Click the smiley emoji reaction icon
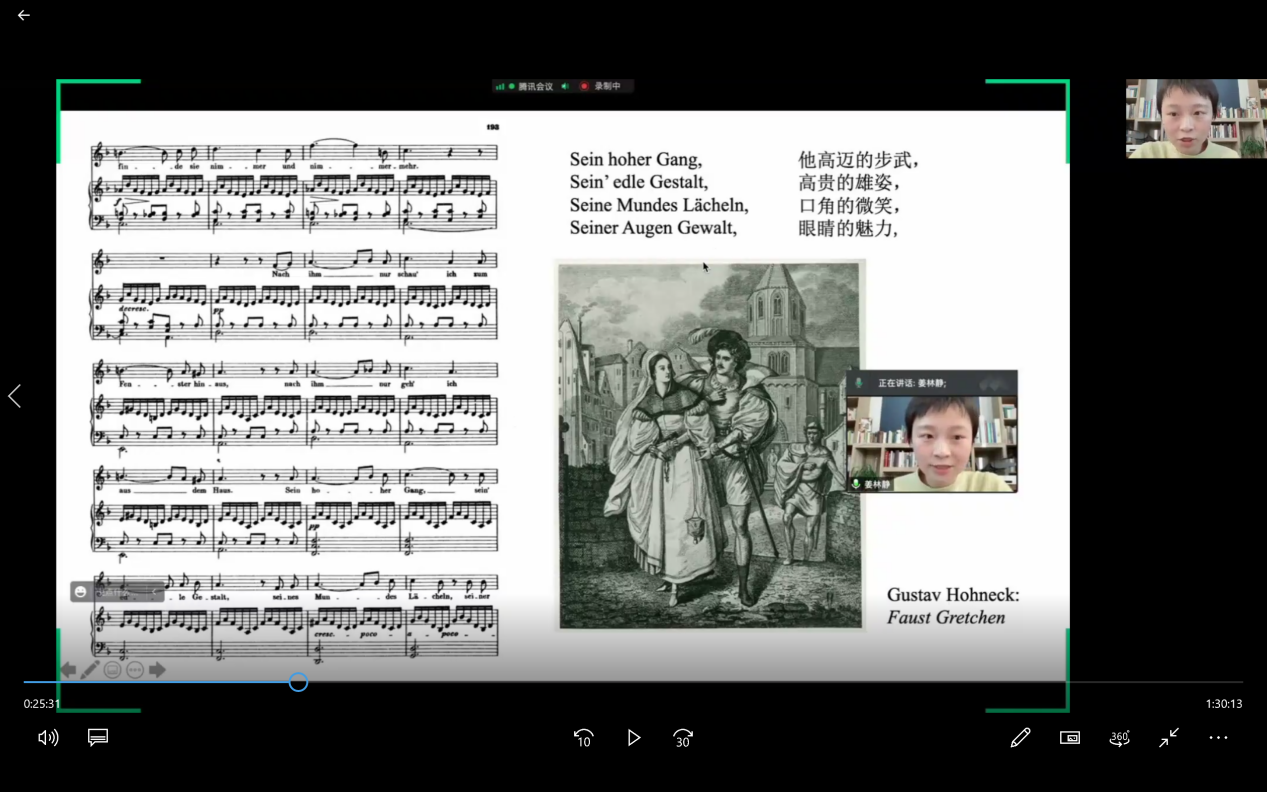1267x792 pixels. [x=81, y=592]
